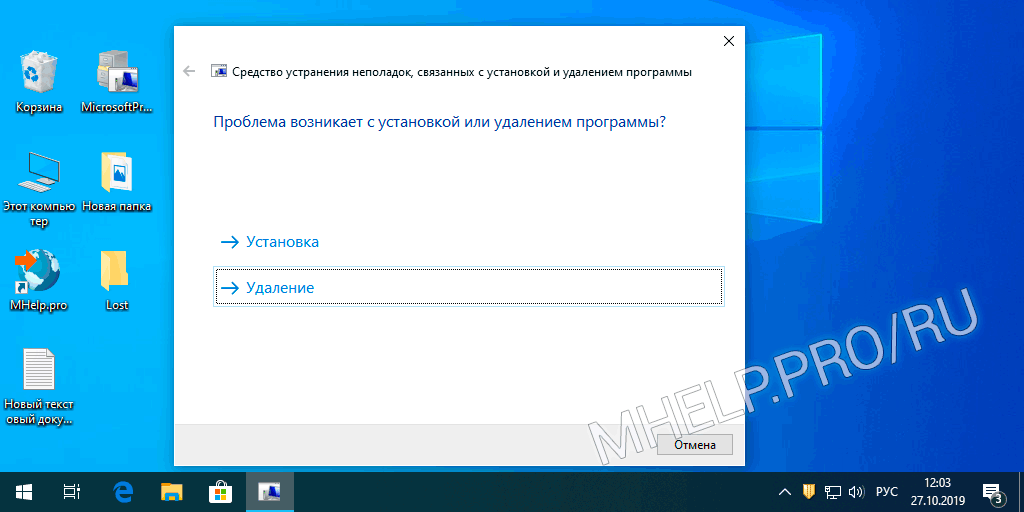
Task: Switch the РУС input language
Action: pos(886,492)
